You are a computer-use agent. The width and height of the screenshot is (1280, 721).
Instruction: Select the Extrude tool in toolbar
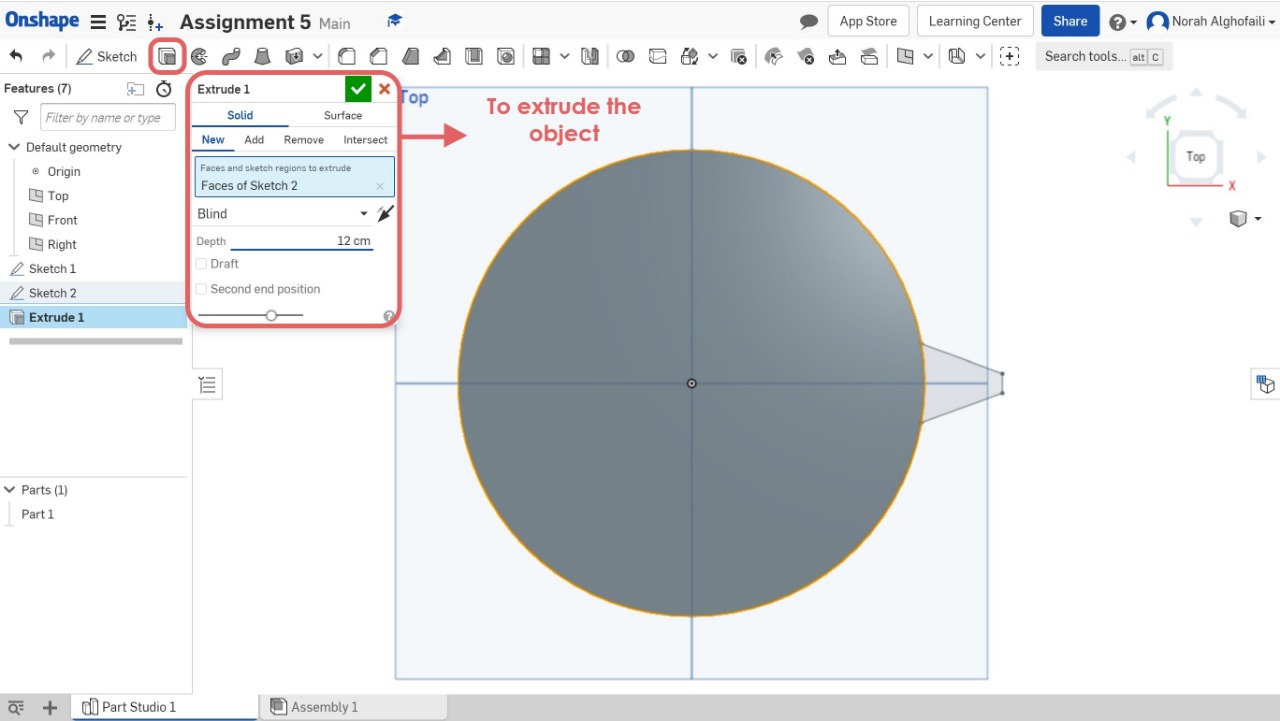point(168,56)
